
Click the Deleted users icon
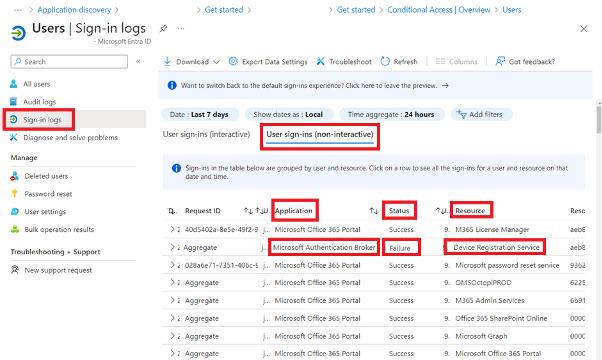click(15, 176)
